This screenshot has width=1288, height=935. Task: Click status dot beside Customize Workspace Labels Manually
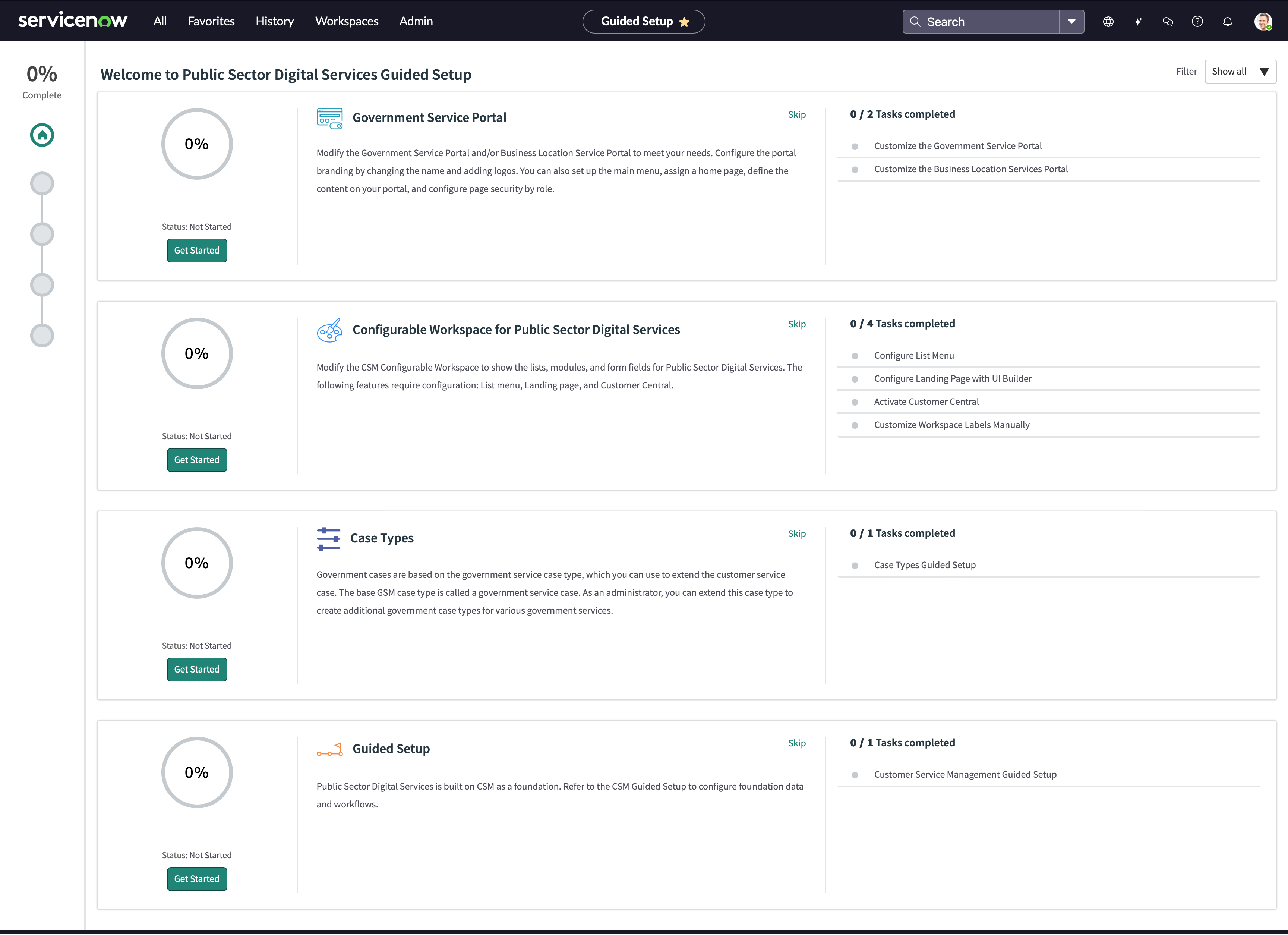tap(855, 426)
